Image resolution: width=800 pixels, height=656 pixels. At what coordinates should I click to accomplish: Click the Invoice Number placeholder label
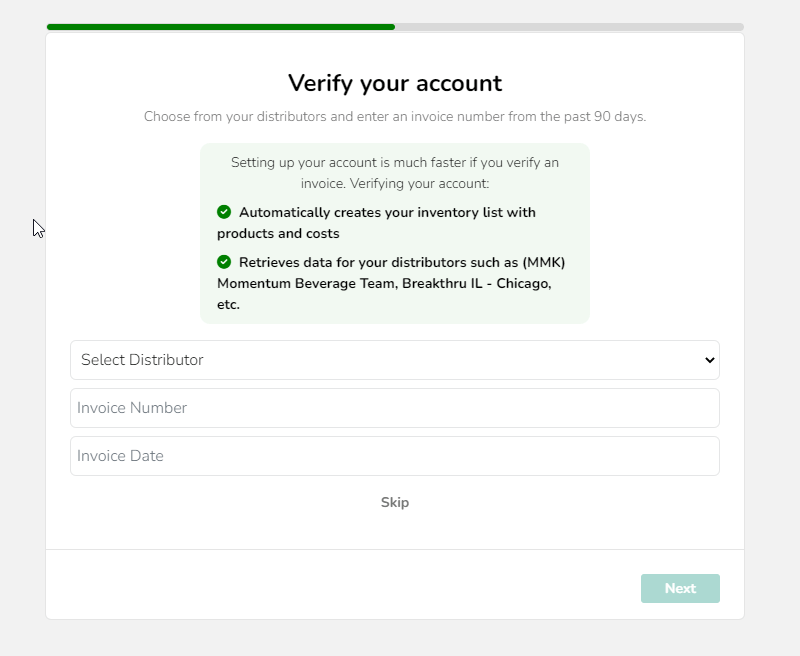[x=132, y=408]
